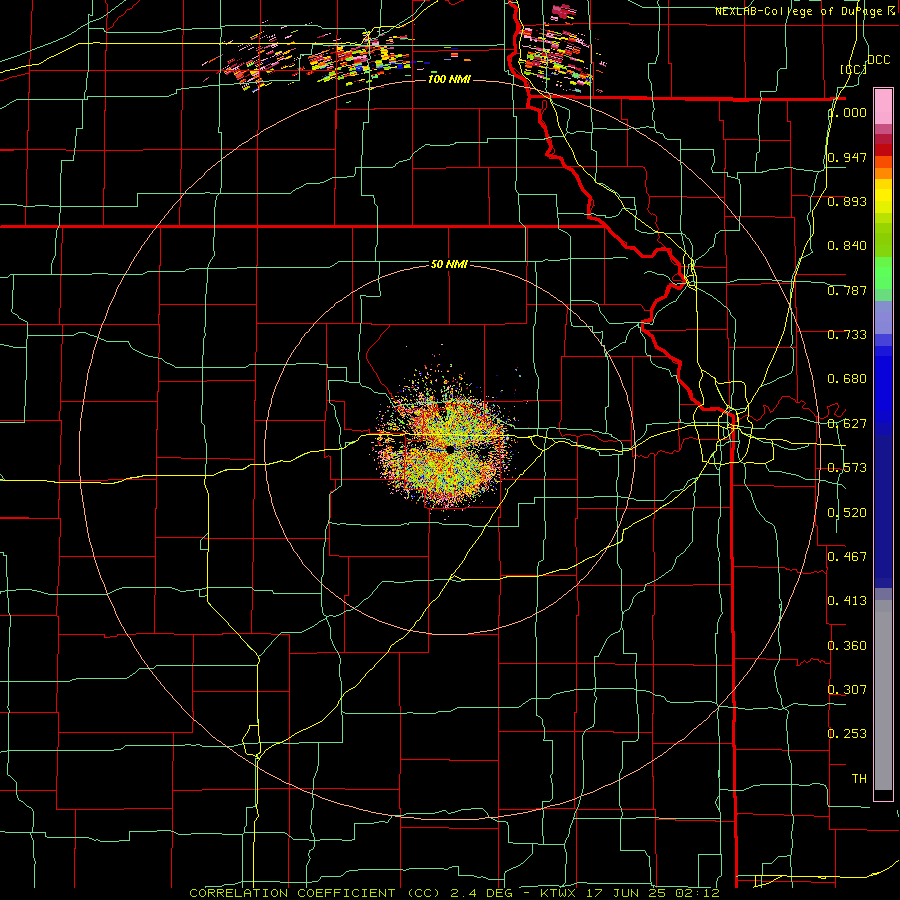The width and height of the screenshot is (900, 900).
Task: Click the KTWX station identifier in caption
Action: point(558,893)
